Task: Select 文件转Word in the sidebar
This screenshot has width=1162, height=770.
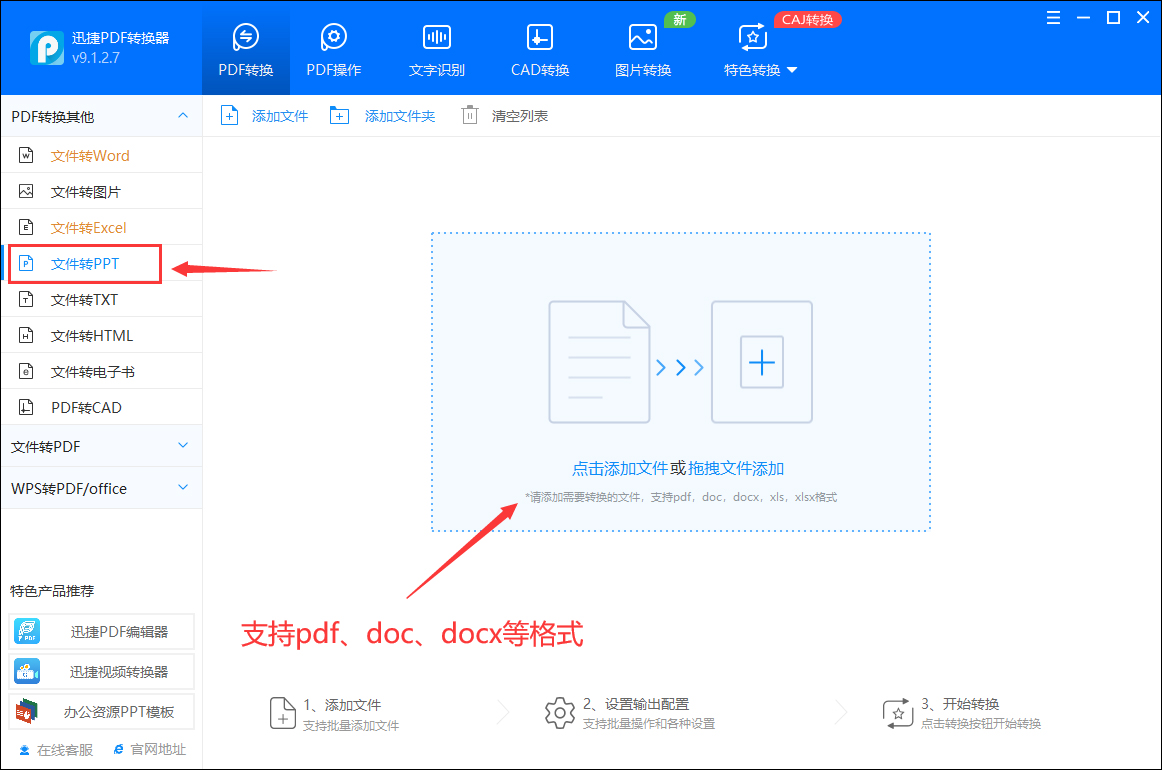Action: [x=85, y=155]
